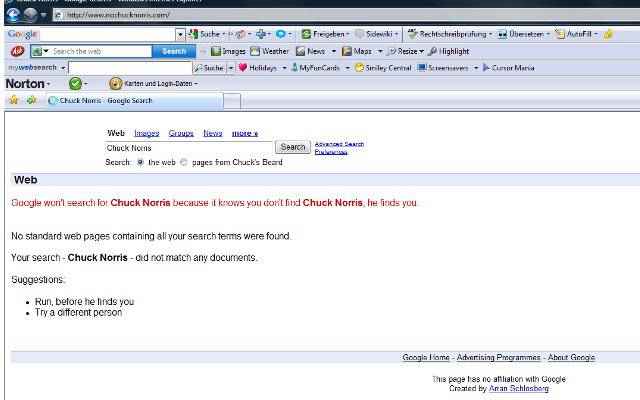Viewport: 640px width, 400px height.
Task: Click the Ask 'Search the web' field
Action: 101,51
